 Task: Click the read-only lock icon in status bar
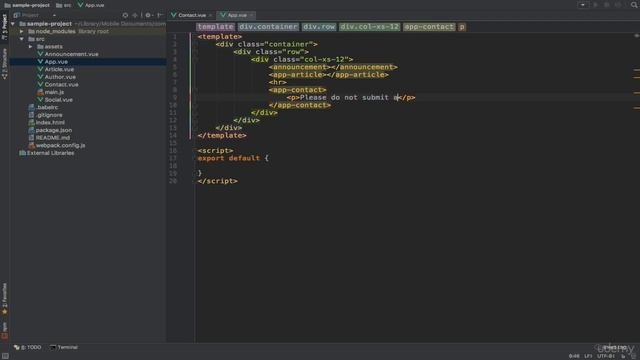coord(623,356)
